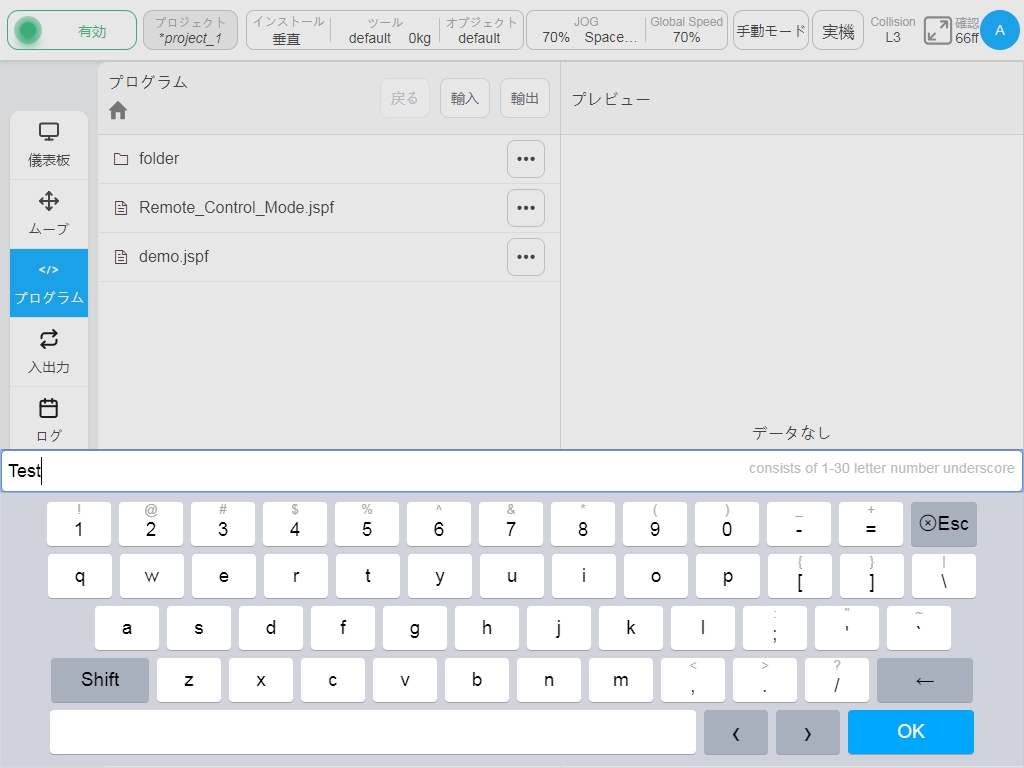Tap the right bracket key
Screen dimensions: 1024x768
(x=872, y=576)
